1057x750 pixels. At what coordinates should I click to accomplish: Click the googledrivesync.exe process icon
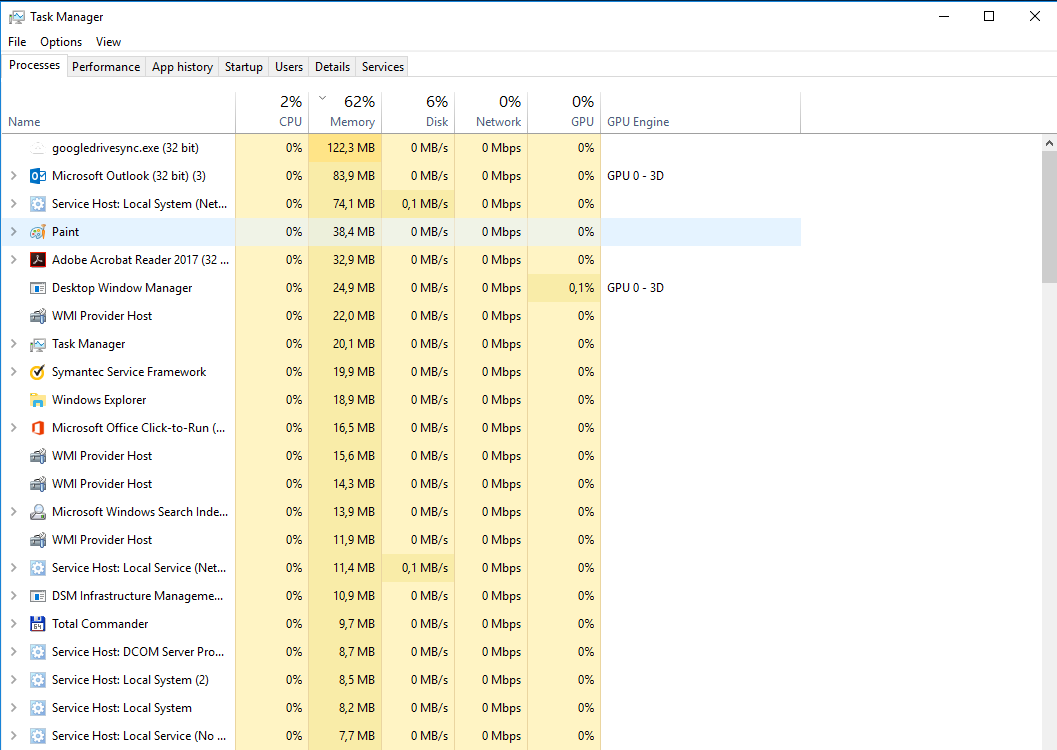38,148
